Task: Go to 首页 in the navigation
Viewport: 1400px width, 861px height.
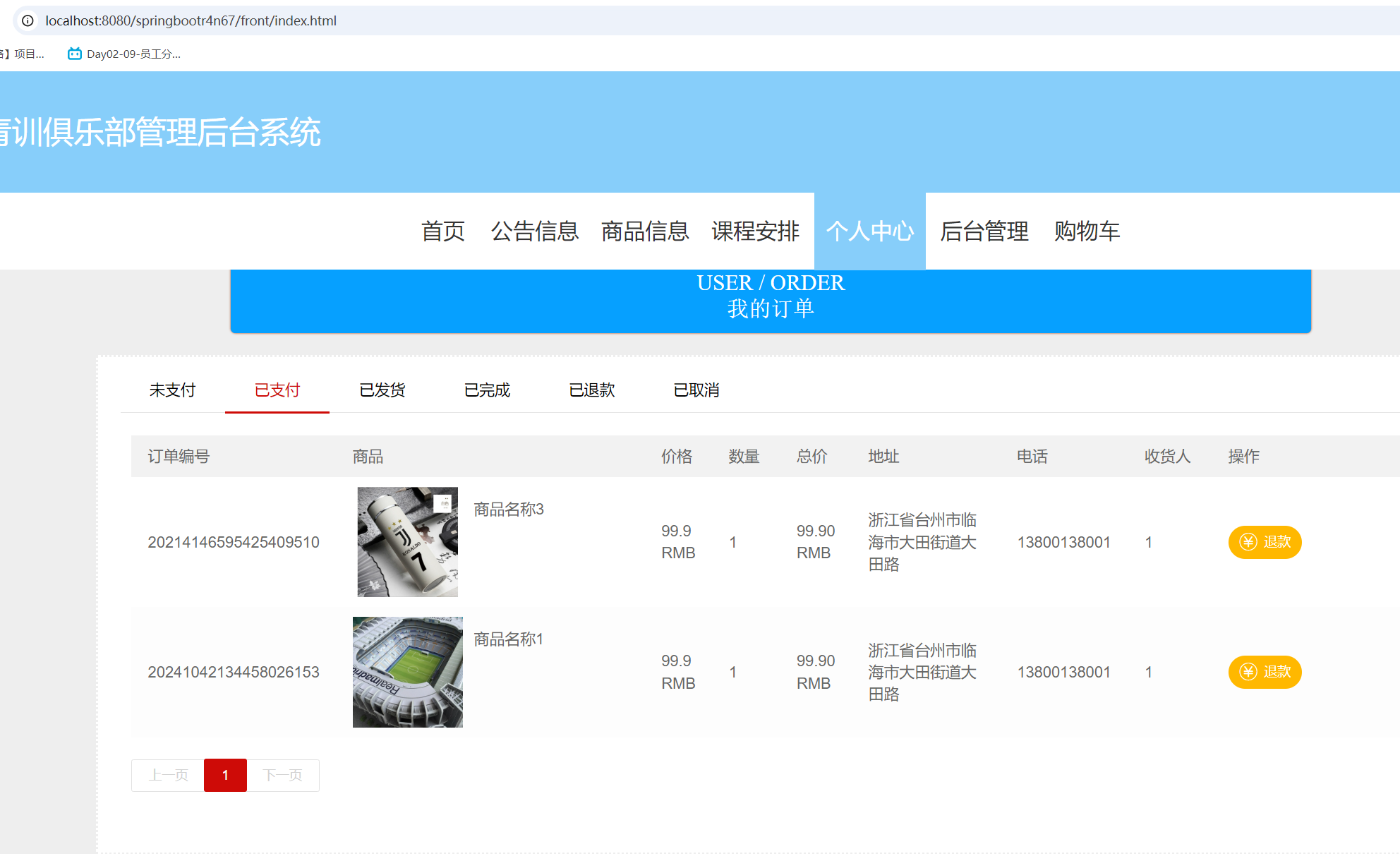Action: (443, 231)
